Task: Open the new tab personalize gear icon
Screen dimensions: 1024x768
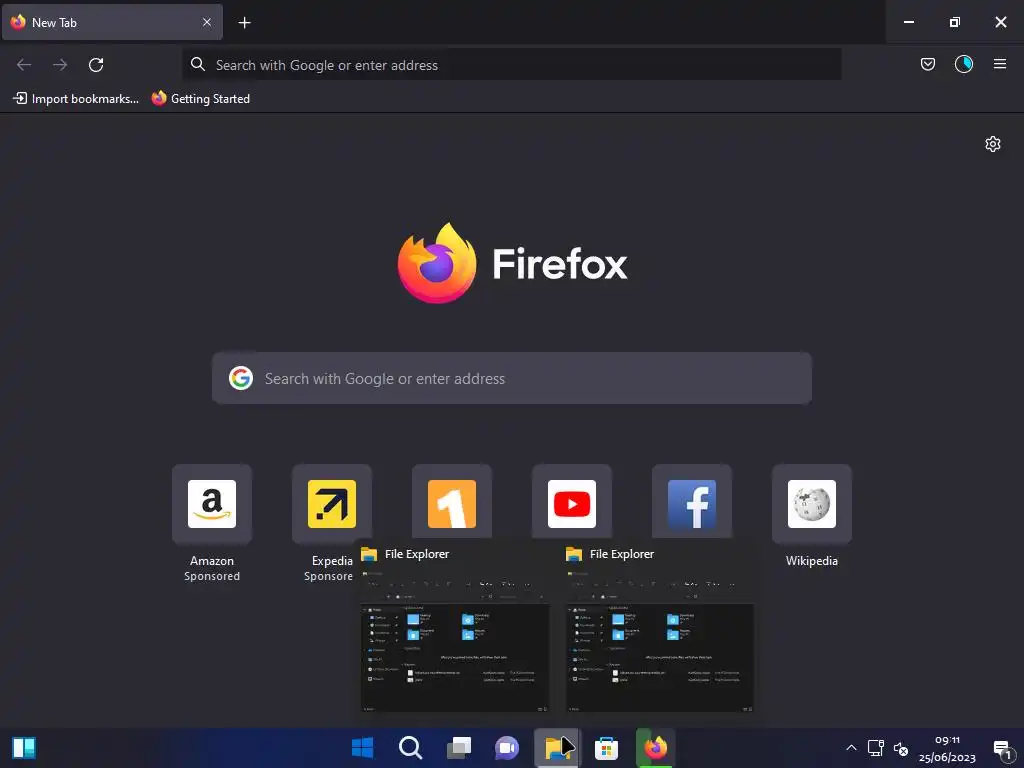Action: click(x=993, y=144)
